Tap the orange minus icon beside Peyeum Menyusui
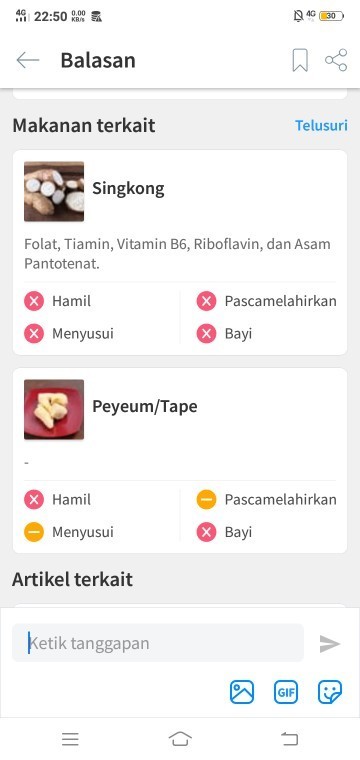360x760 pixels. (x=34, y=532)
